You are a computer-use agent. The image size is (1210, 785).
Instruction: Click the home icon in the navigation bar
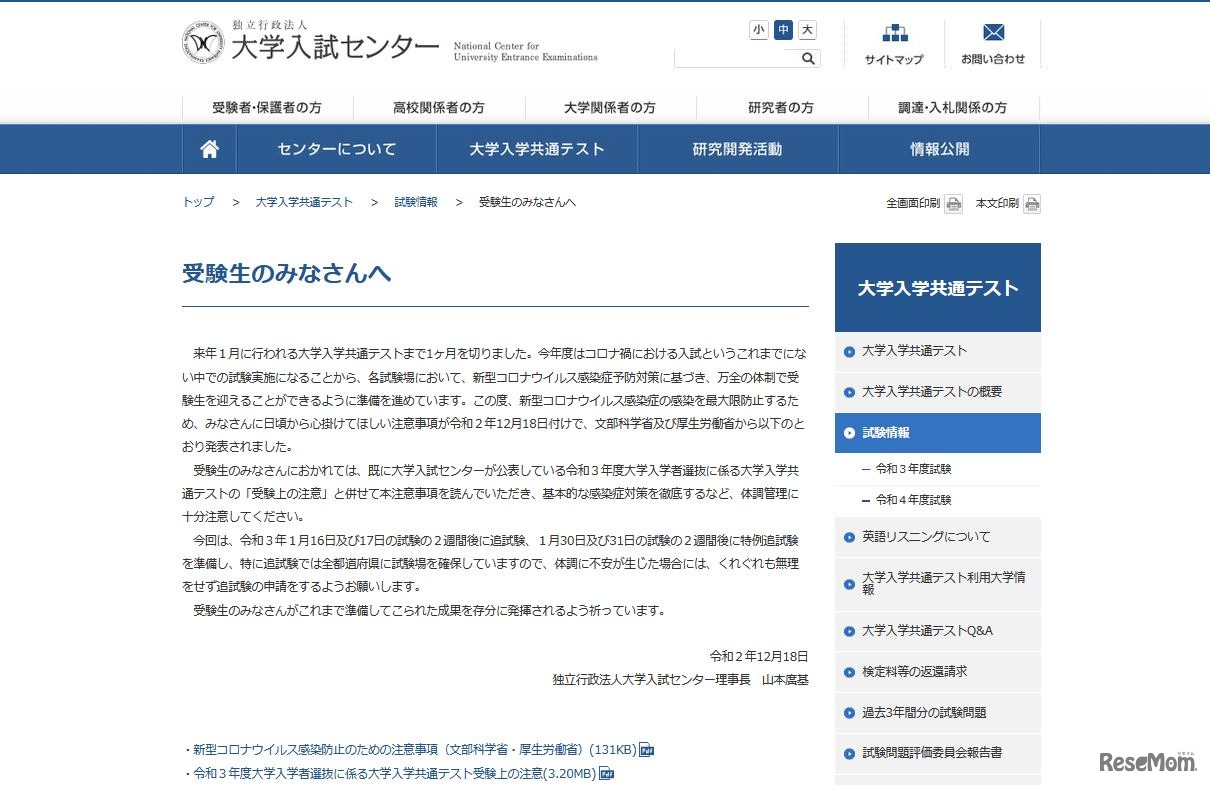click(208, 148)
